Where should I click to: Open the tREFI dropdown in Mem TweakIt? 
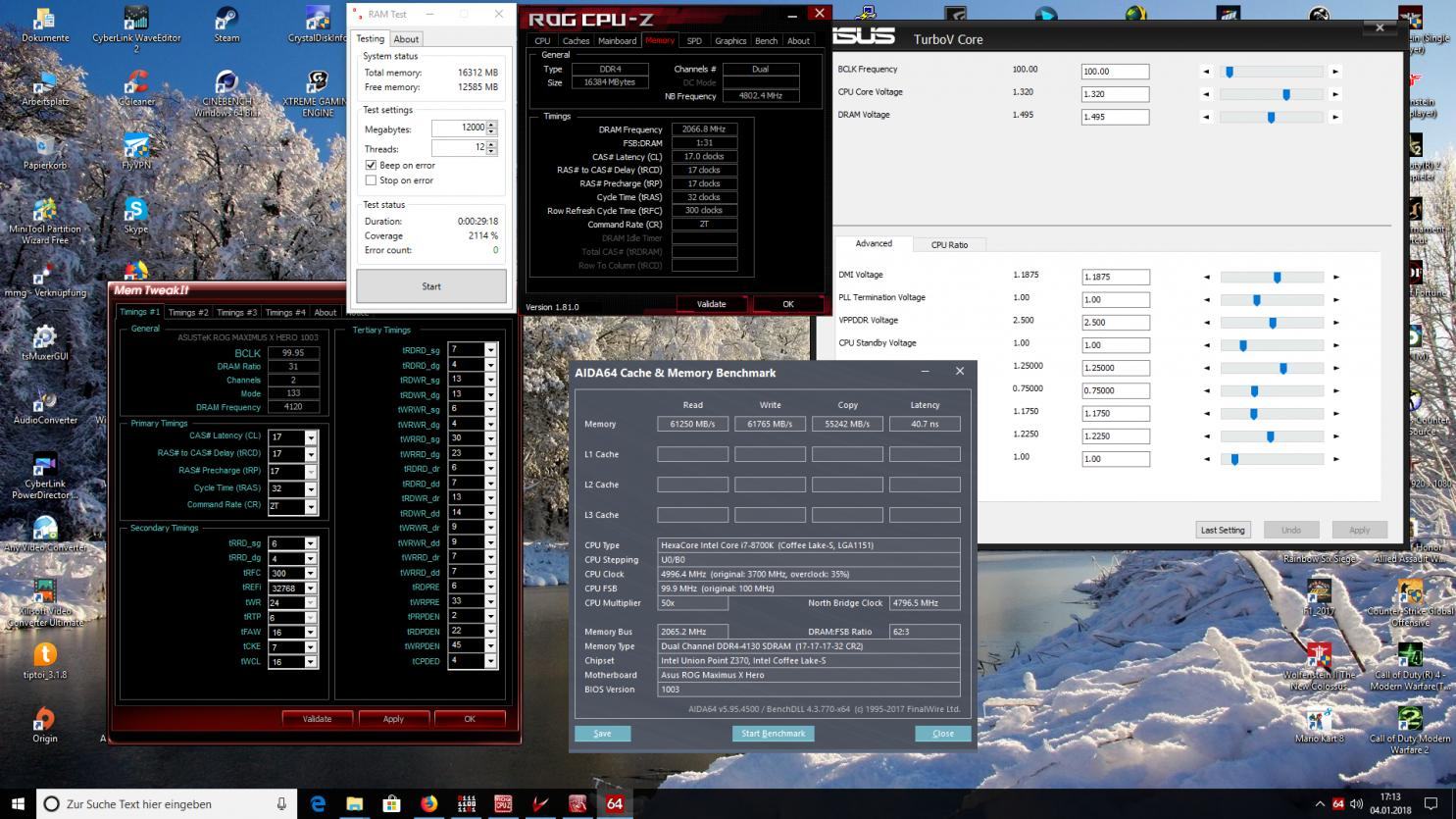coord(311,588)
